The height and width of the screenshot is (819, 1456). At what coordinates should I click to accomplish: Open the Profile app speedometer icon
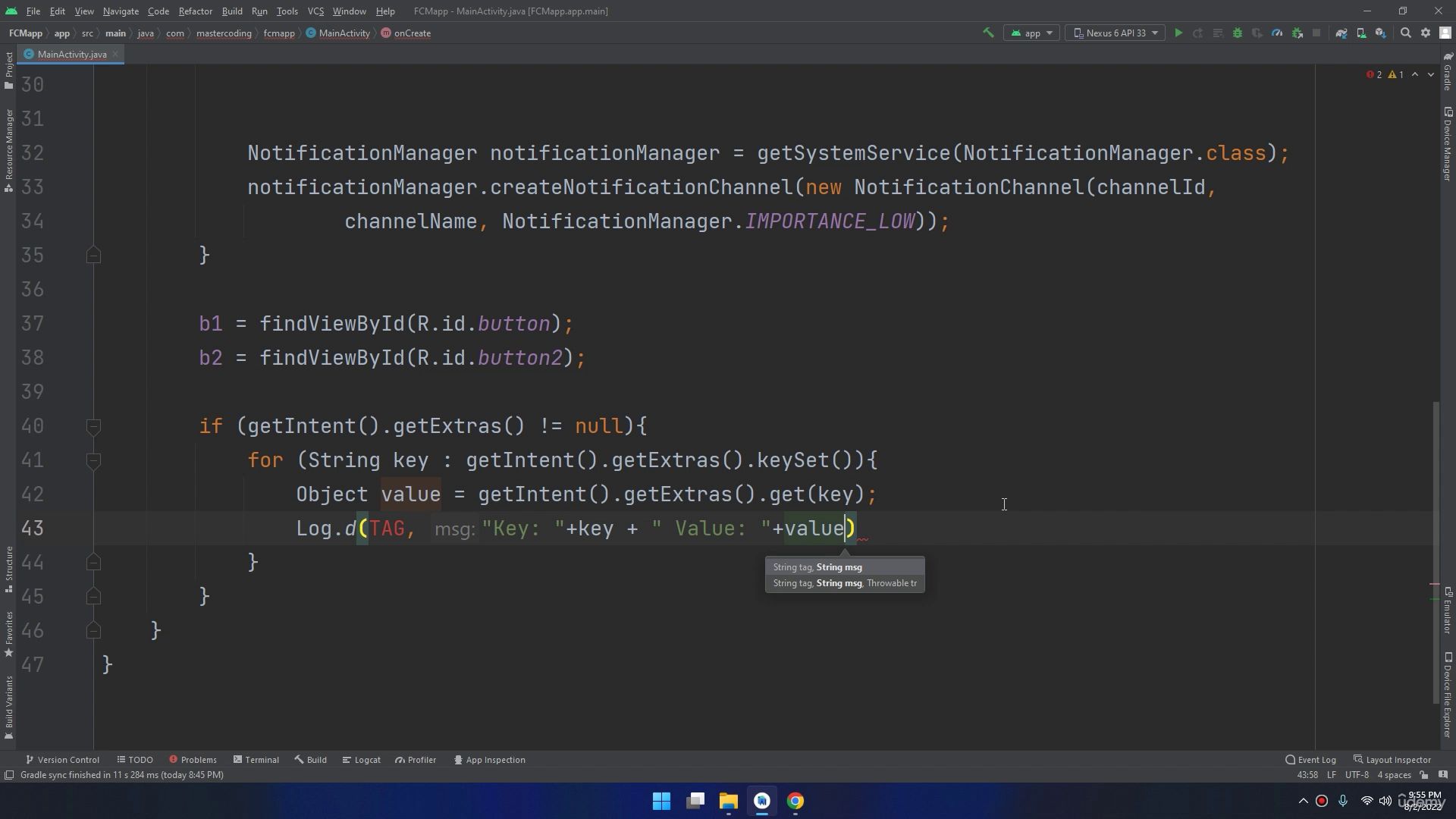(x=1277, y=33)
